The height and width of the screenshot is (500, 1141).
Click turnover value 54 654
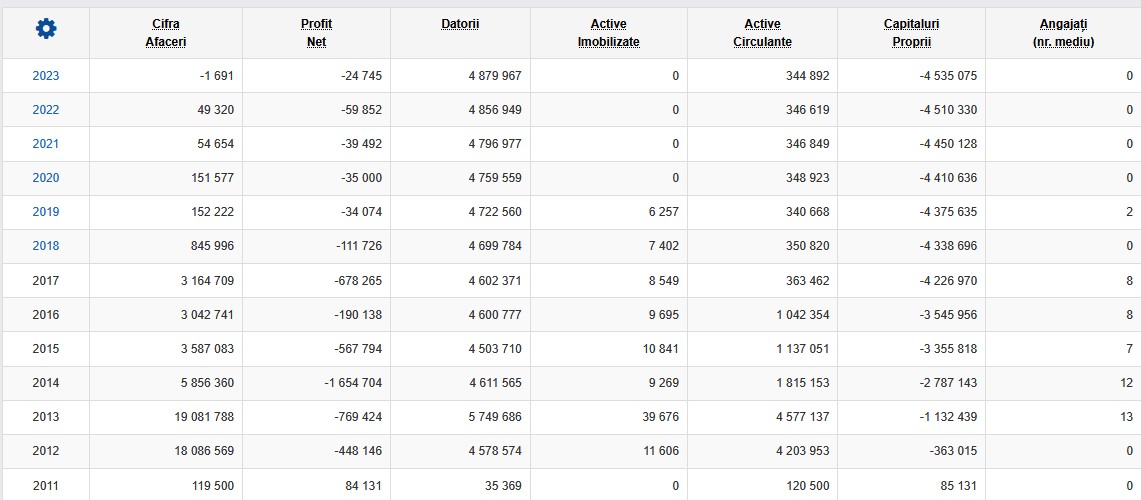(213, 144)
